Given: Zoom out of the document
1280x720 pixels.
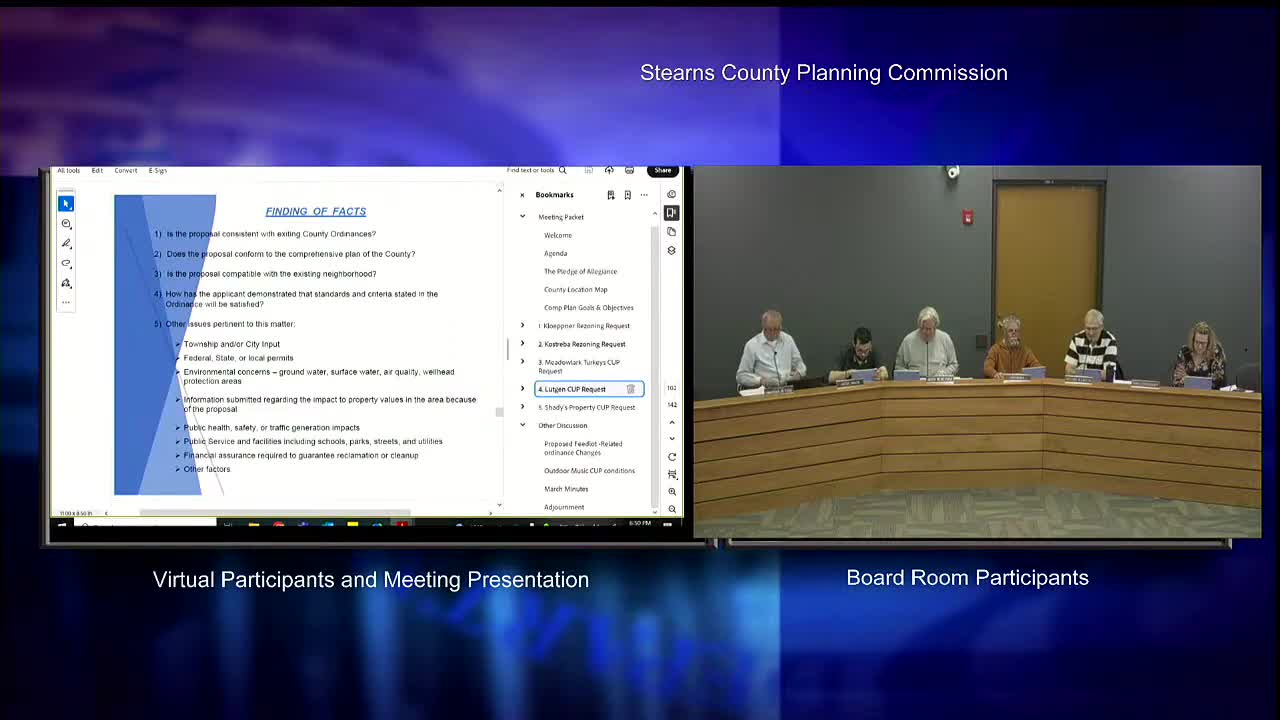Looking at the screenshot, I should [672, 509].
